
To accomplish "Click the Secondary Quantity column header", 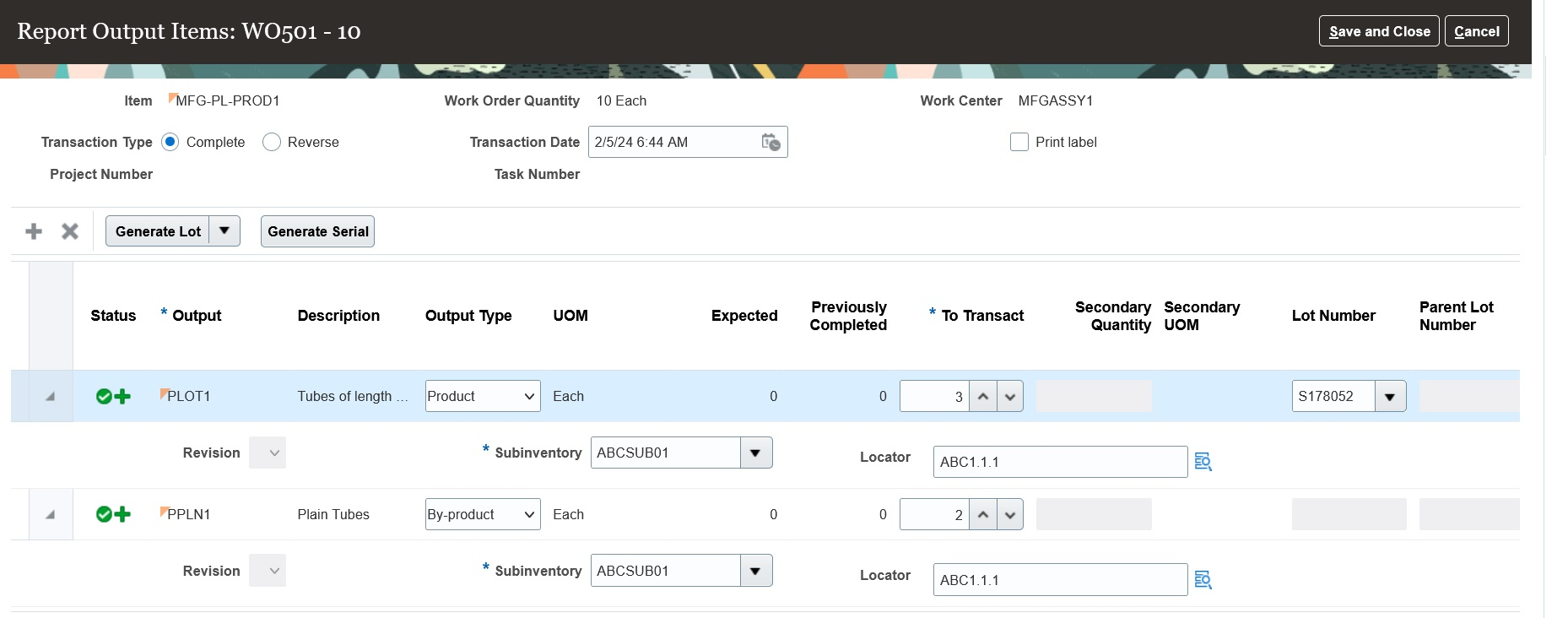I will 1113,316.
